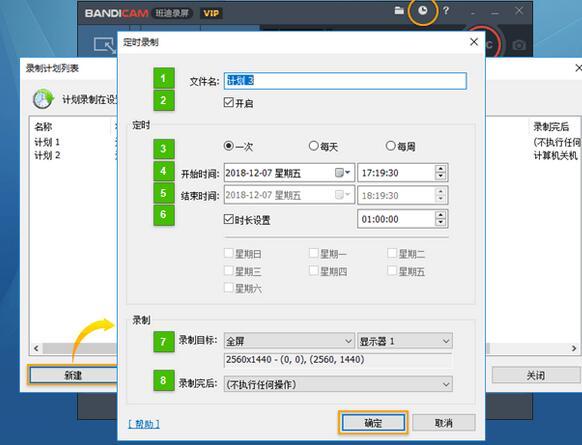Image resolution: width=582 pixels, height=445 pixels.
Task: Check the 星期三 checkbox
Action: tap(229, 270)
